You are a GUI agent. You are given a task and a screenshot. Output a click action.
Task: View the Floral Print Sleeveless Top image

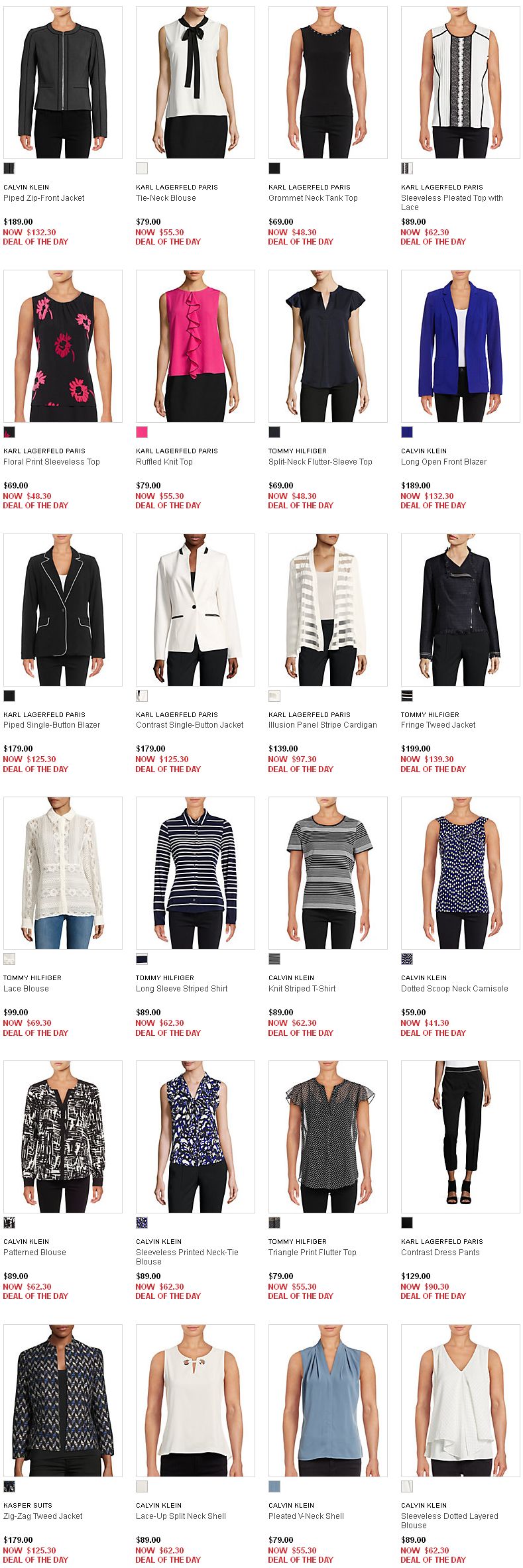click(63, 346)
